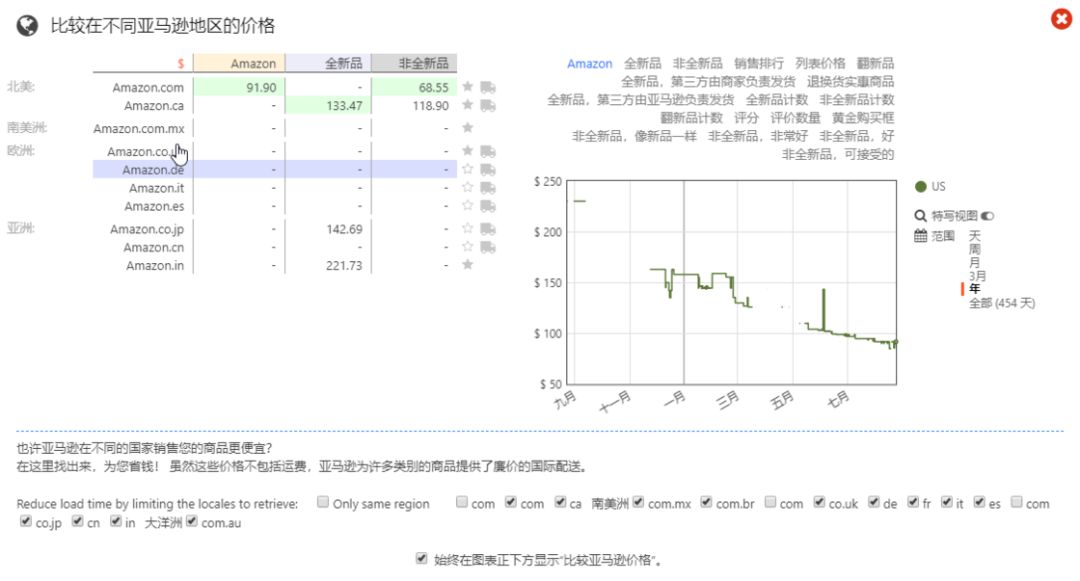Click the star icon in Amazon.in row
1080x581 pixels.
(468, 264)
